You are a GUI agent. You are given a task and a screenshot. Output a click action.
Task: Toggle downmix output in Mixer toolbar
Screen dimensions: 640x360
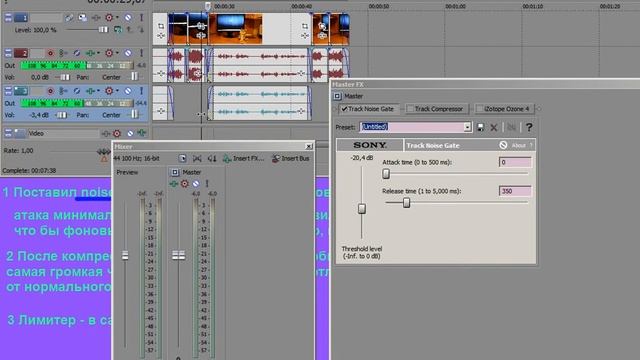(x=197, y=158)
